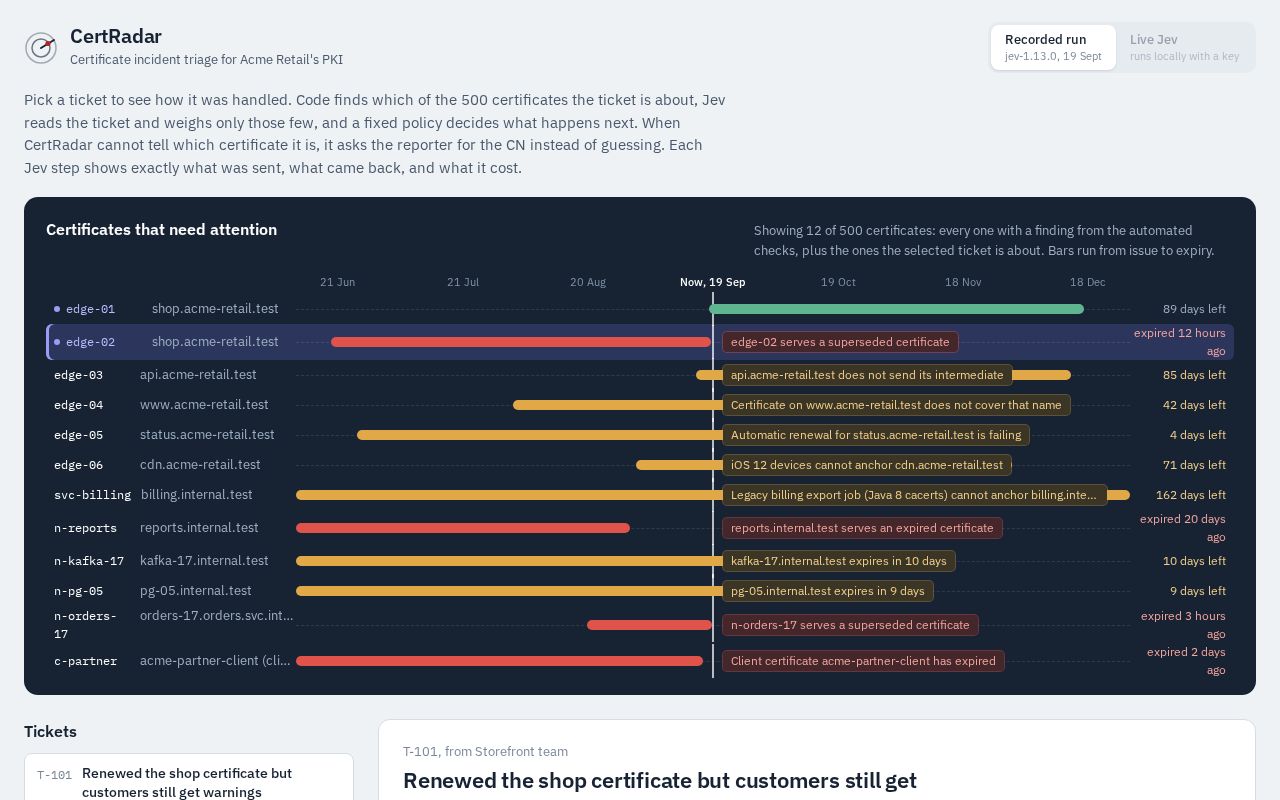Select the n-reports row label
The image size is (1280, 800).
(85, 528)
